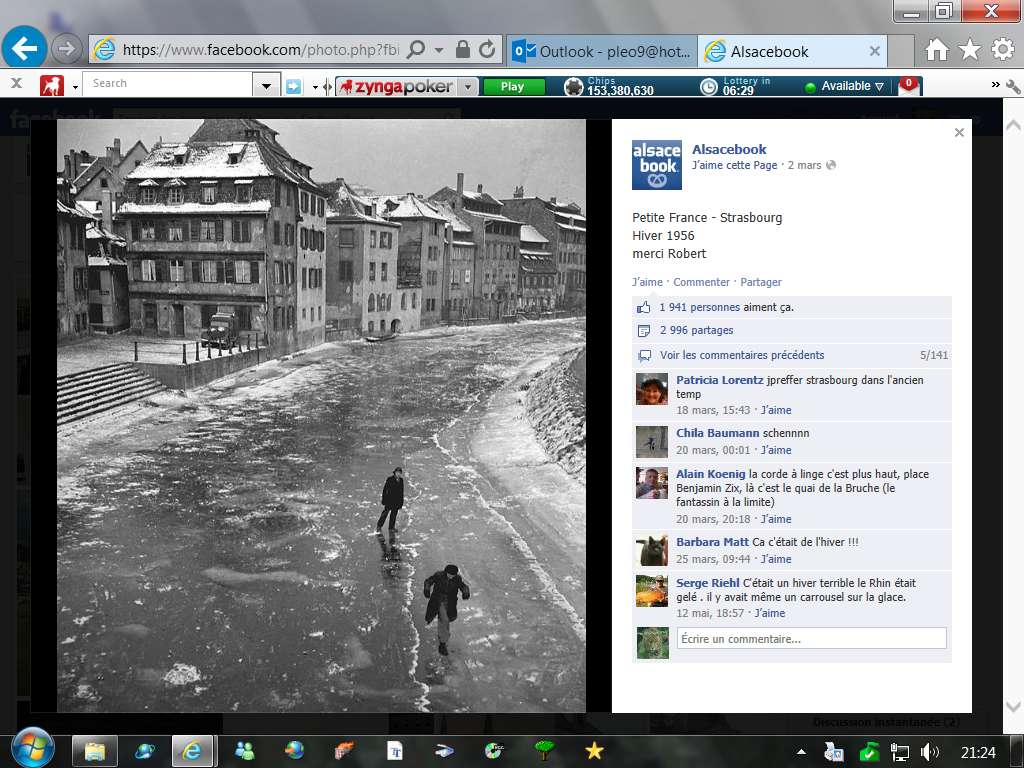The height and width of the screenshot is (768, 1024).
Task: Open the browser Tools gear icon
Action: click(x=1002, y=50)
